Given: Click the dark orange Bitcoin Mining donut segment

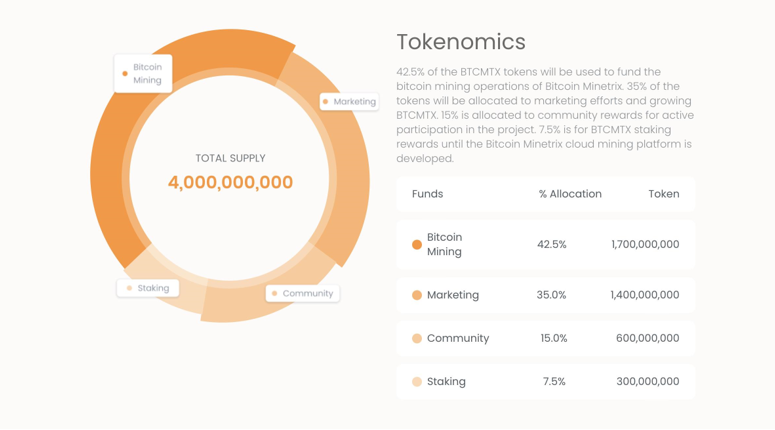Looking at the screenshot, I should click(x=120, y=150).
